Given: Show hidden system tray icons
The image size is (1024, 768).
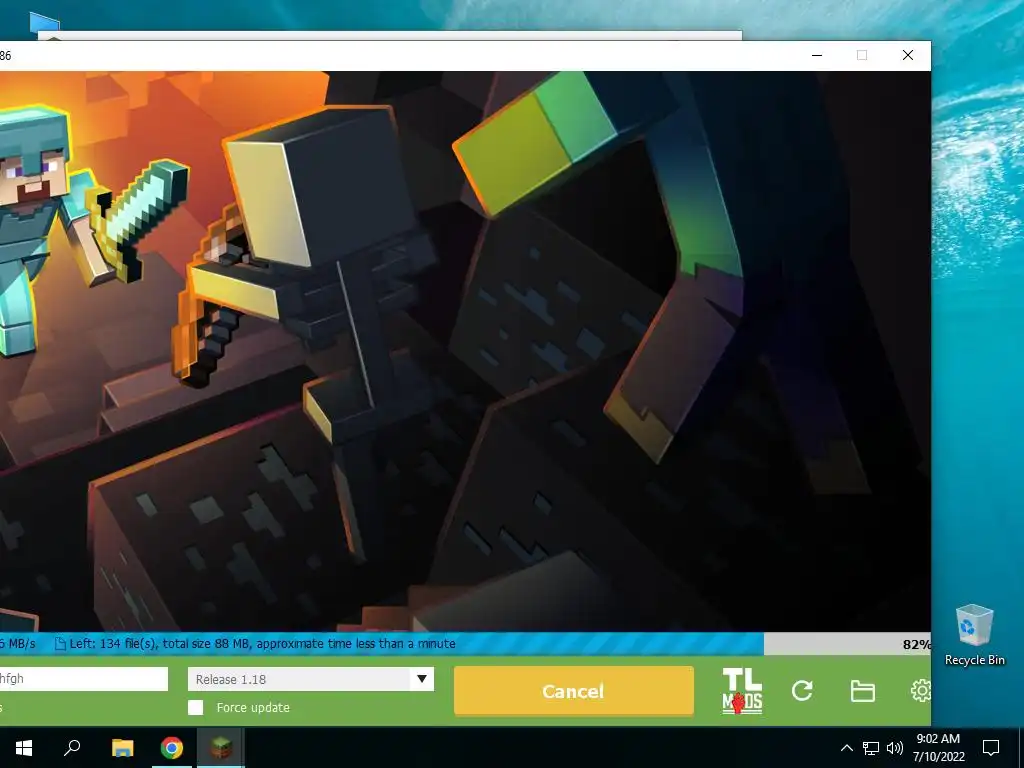Looking at the screenshot, I should pyautogui.click(x=846, y=748).
